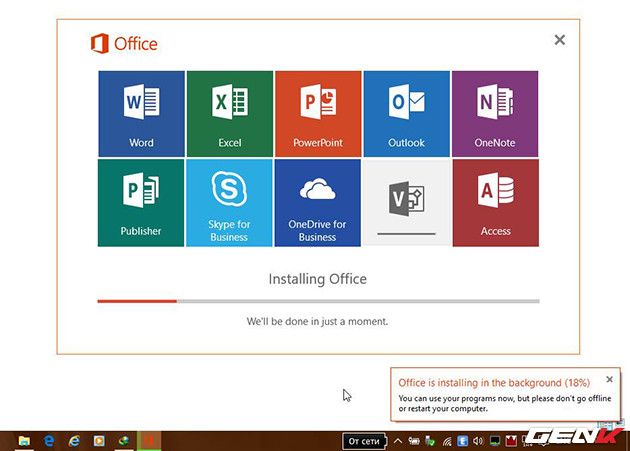Click the installation progress bar
The height and width of the screenshot is (451, 630).
[318, 301]
